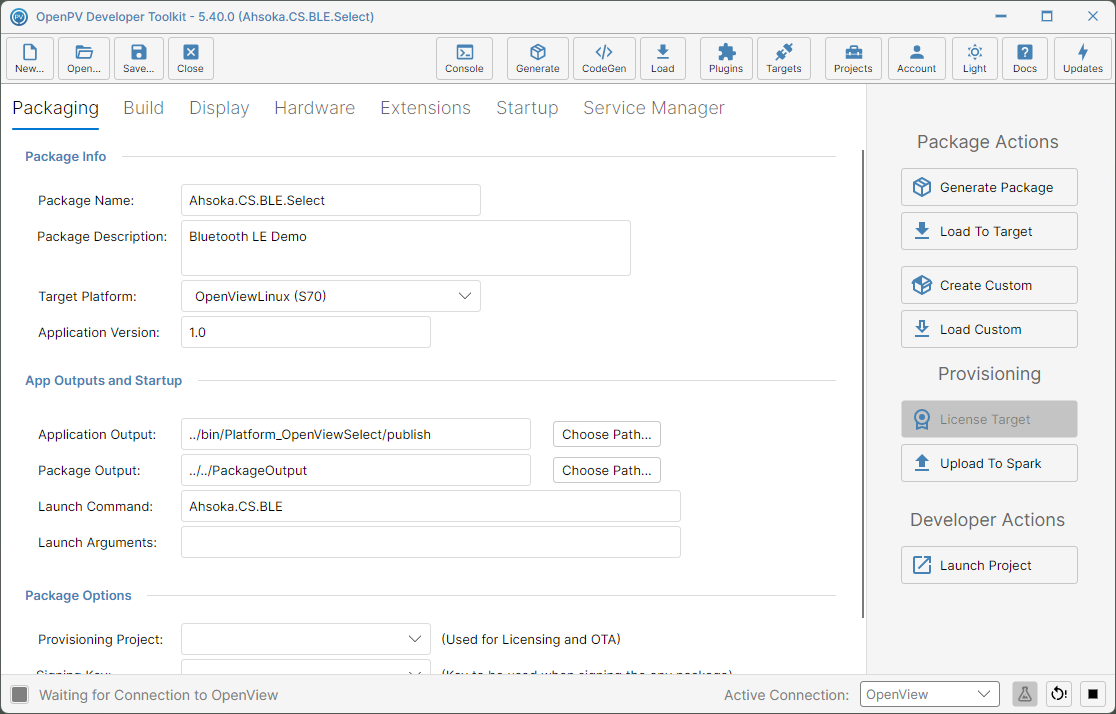Open the Targets toolbar item
Screen dimensions: 1116x714
click(x=784, y=58)
